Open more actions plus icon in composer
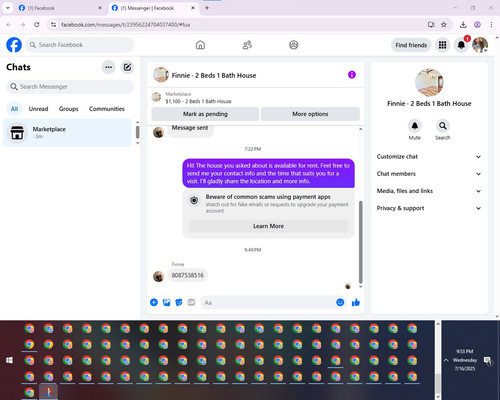 point(154,302)
